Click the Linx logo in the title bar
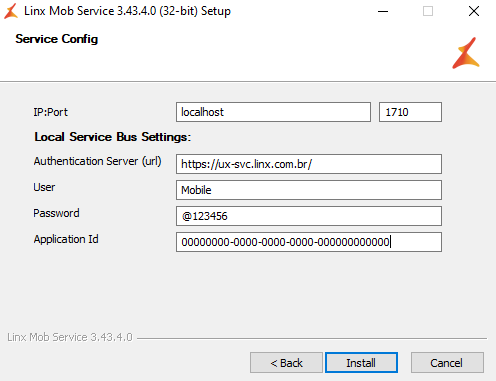Image resolution: width=496 pixels, height=381 pixels. (11, 11)
